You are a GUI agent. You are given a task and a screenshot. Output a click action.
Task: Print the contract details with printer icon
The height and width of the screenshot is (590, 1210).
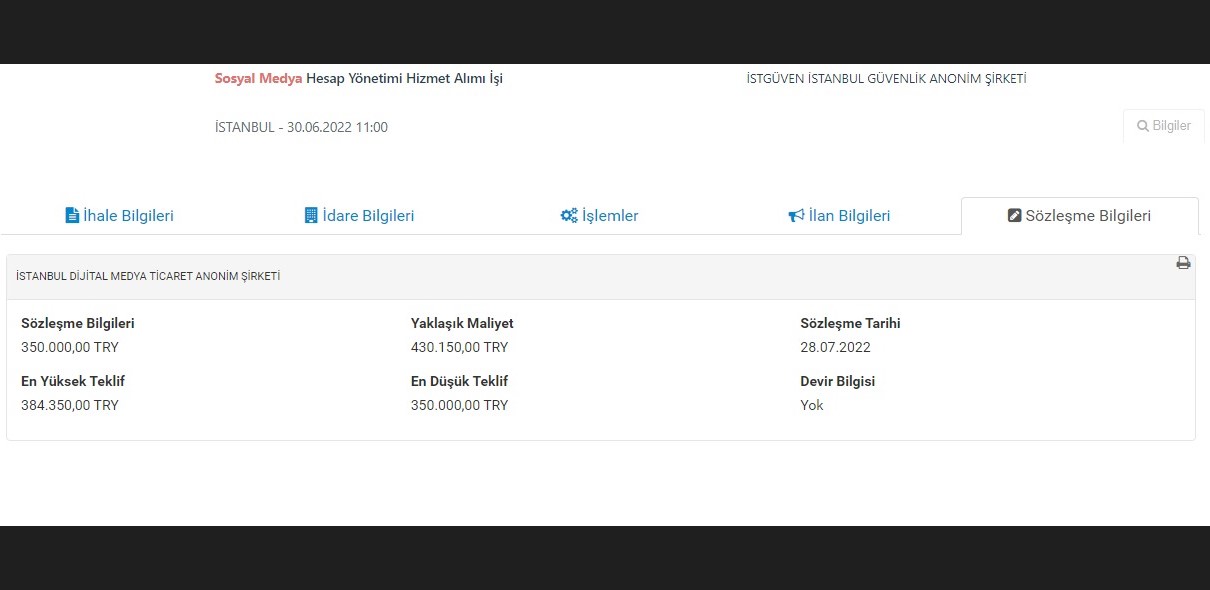[1183, 263]
